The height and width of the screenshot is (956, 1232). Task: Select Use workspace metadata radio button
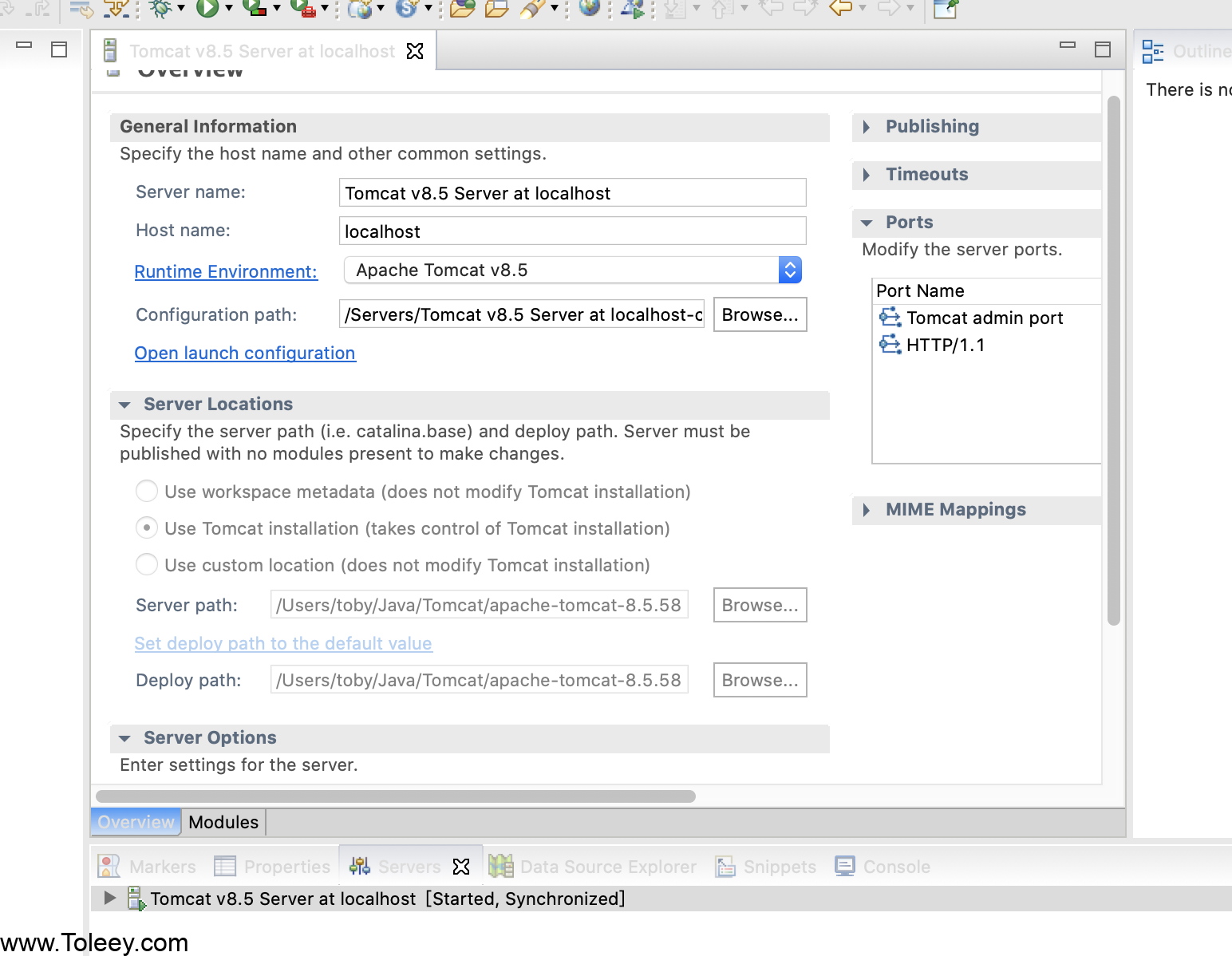[x=147, y=491]
